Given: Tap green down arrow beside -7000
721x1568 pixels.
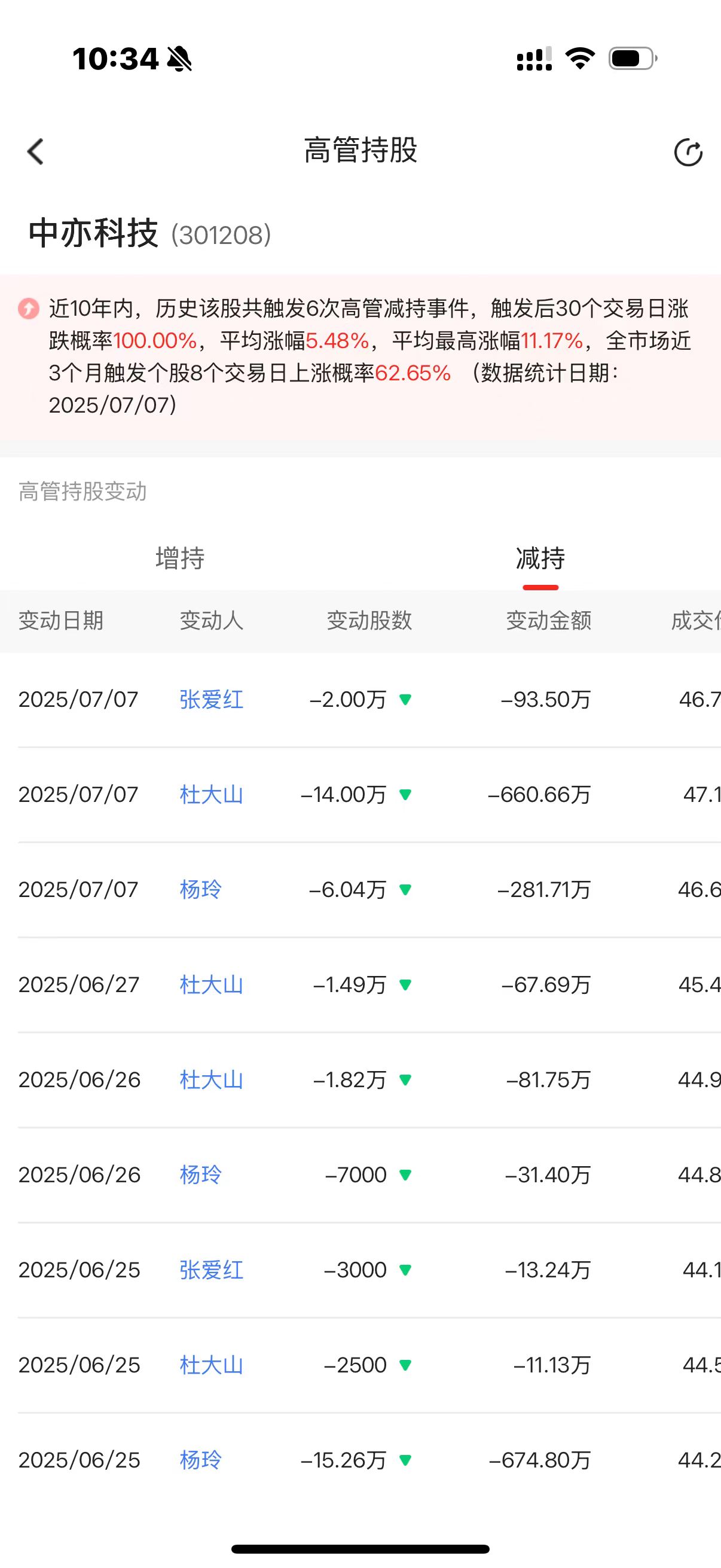Looking at the screenshot, I should coord(405,1175).
